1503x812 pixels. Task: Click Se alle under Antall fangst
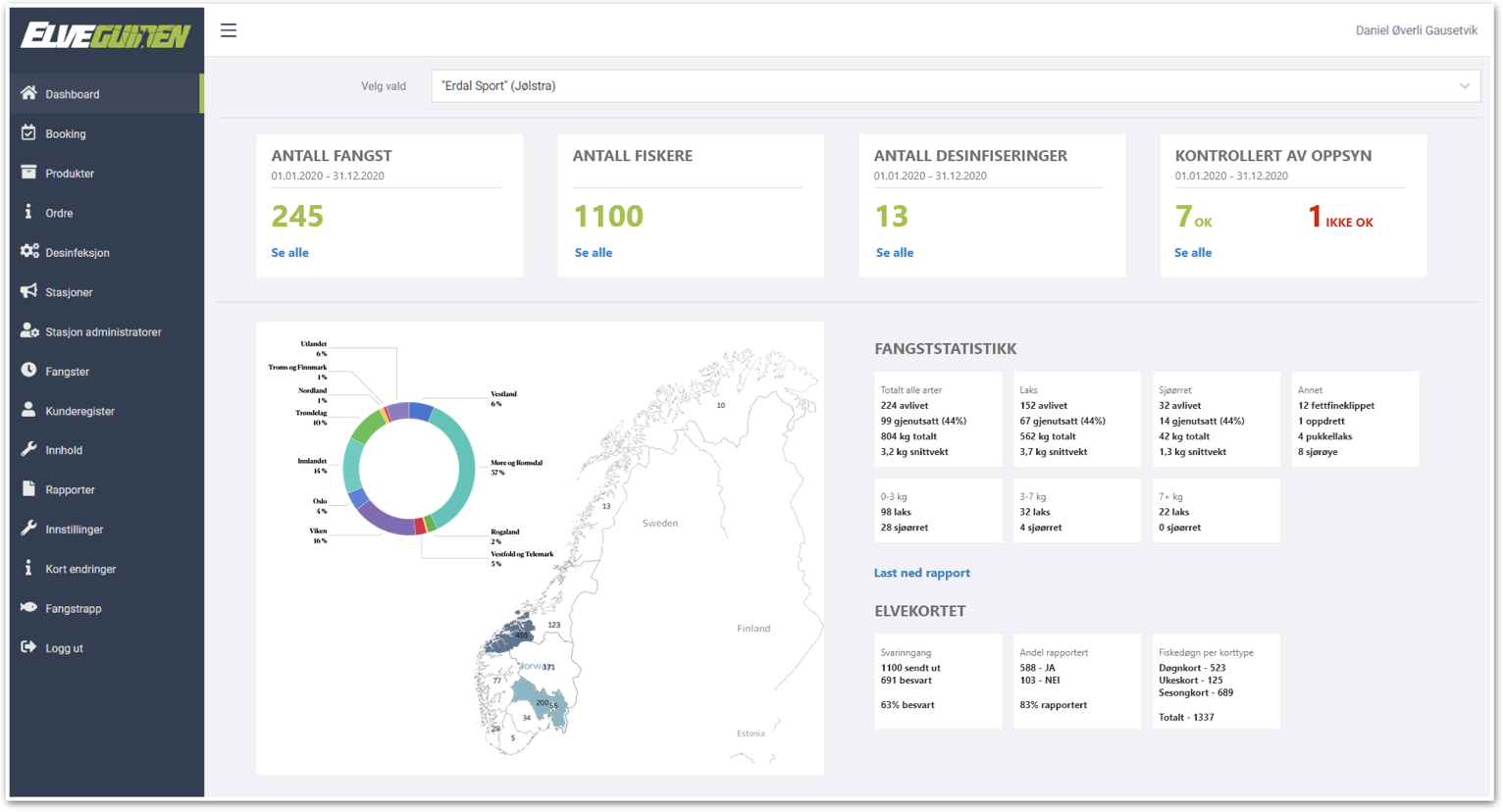pyautogui.click(x=289, y=252)
